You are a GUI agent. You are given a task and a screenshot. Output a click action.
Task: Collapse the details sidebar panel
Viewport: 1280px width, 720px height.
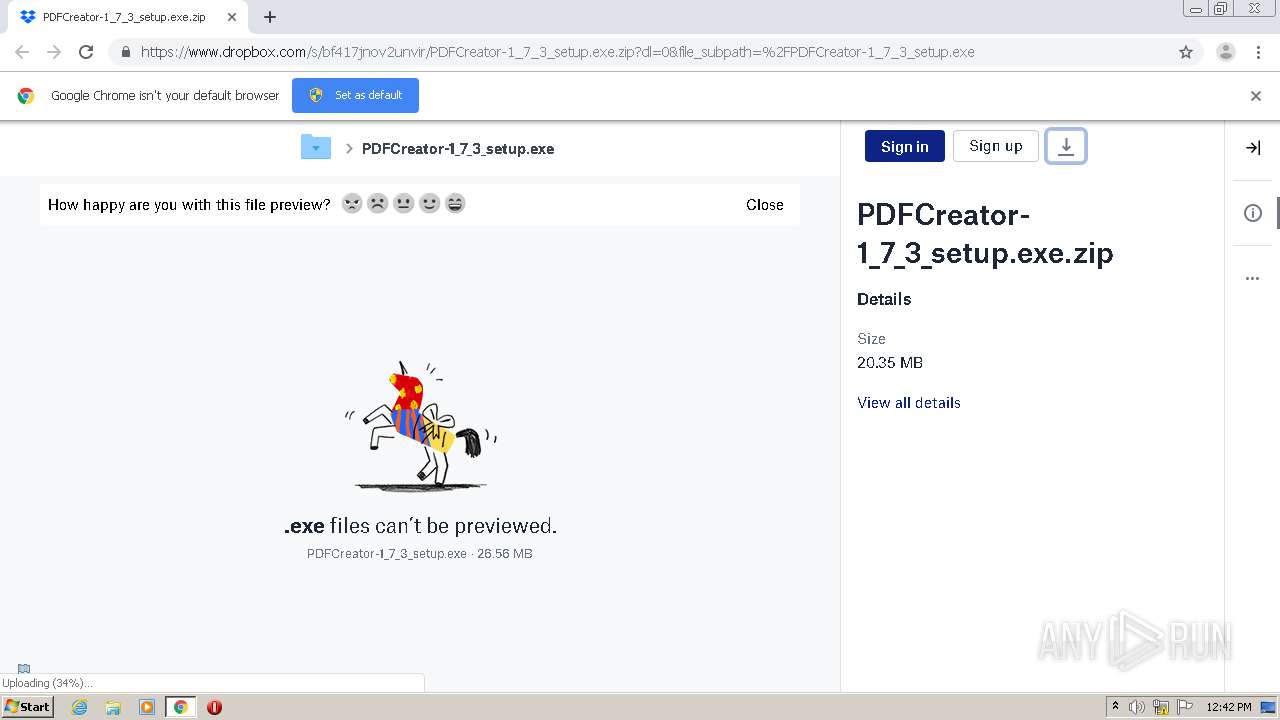click(x=1252, y=148)
